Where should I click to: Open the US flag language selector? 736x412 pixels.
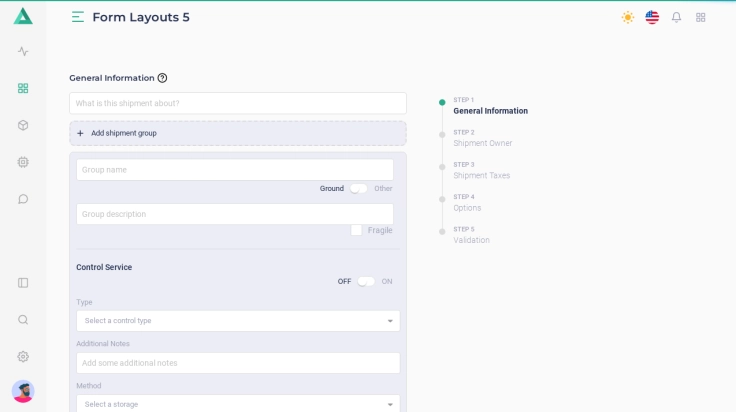652,17
